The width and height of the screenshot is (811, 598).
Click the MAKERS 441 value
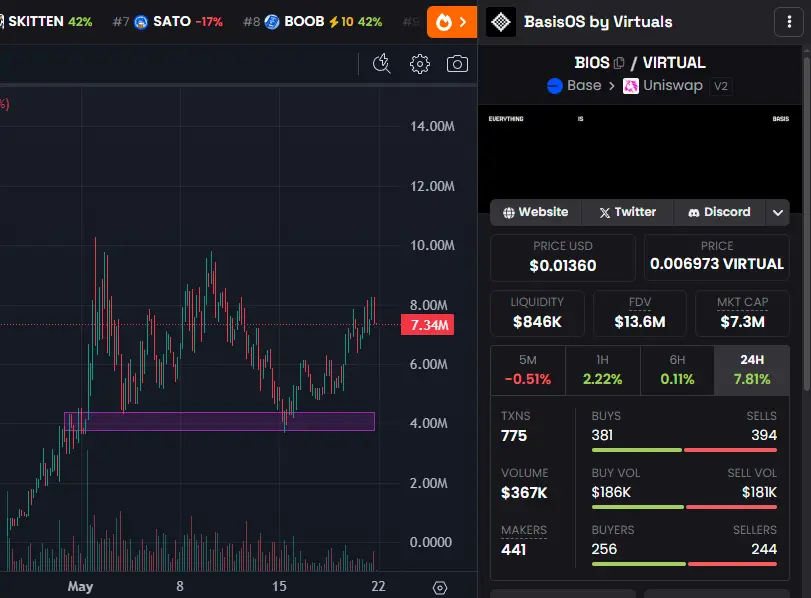pyautogui.click(x=514, y=549)
